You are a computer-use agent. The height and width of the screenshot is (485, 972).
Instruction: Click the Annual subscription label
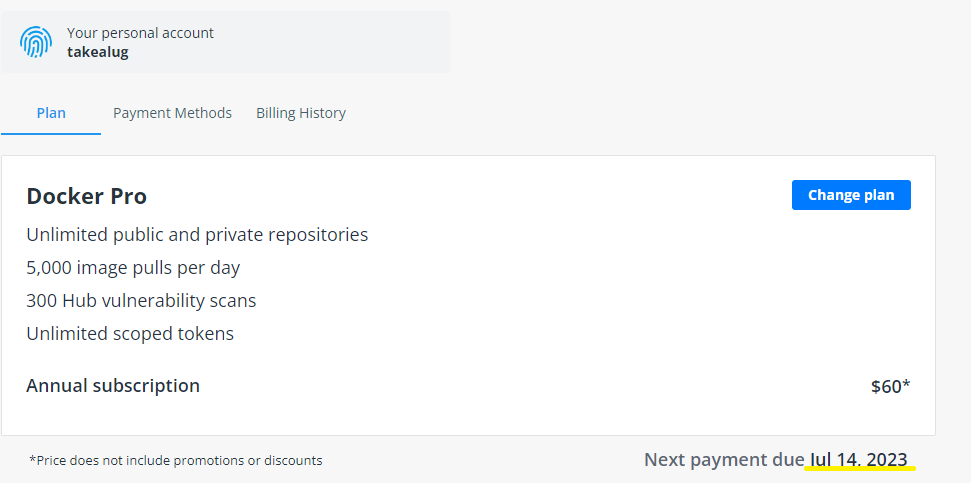click(x=113, y=385)
